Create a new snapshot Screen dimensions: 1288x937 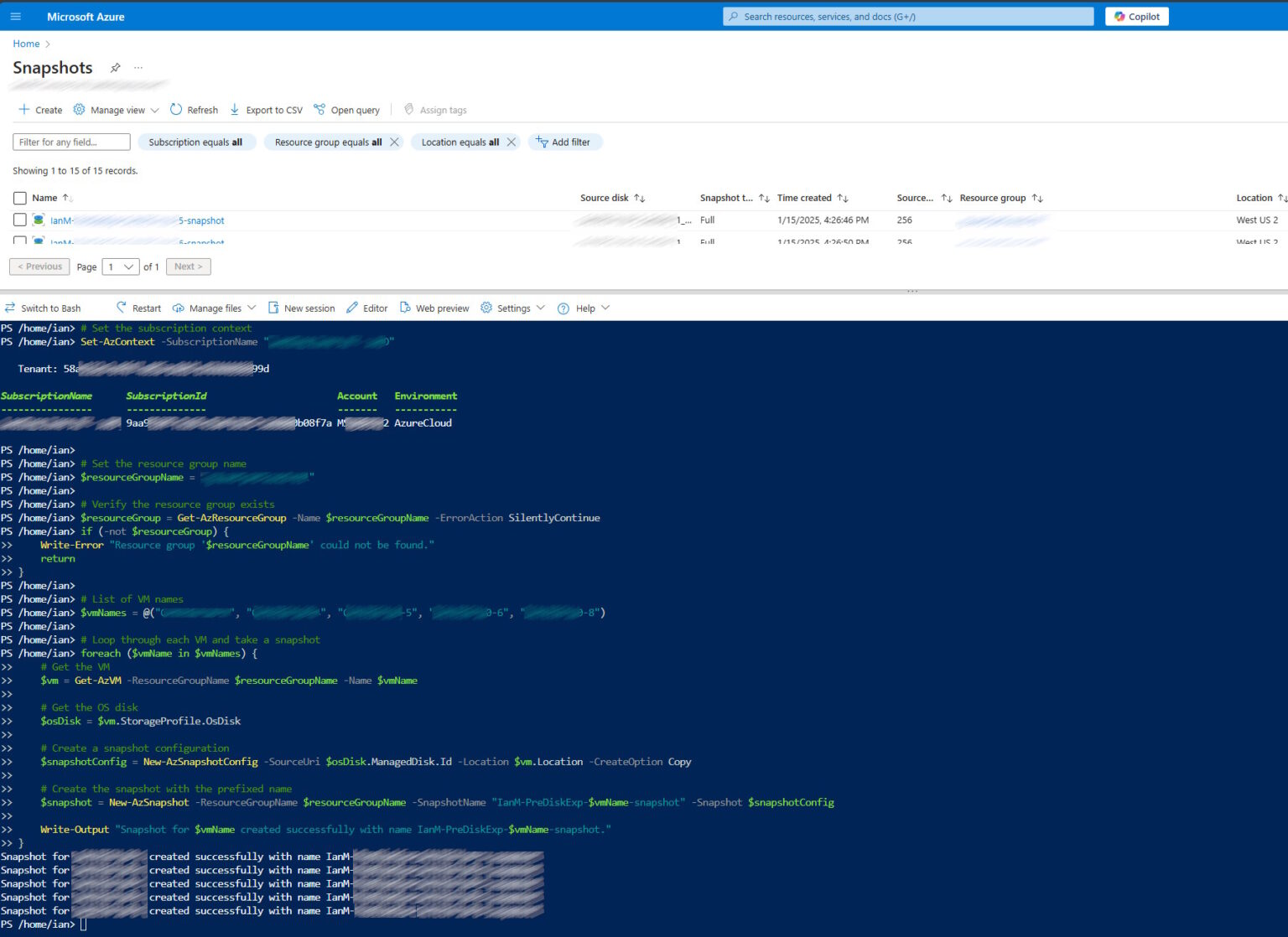point(39,110)
